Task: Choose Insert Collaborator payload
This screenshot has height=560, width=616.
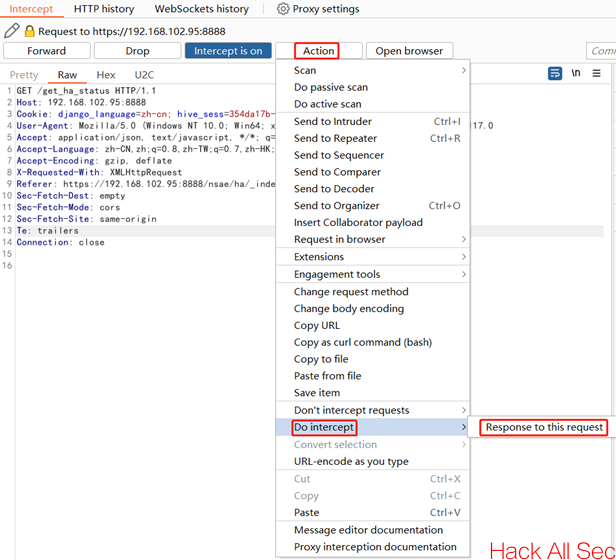Action: [373, 222]
